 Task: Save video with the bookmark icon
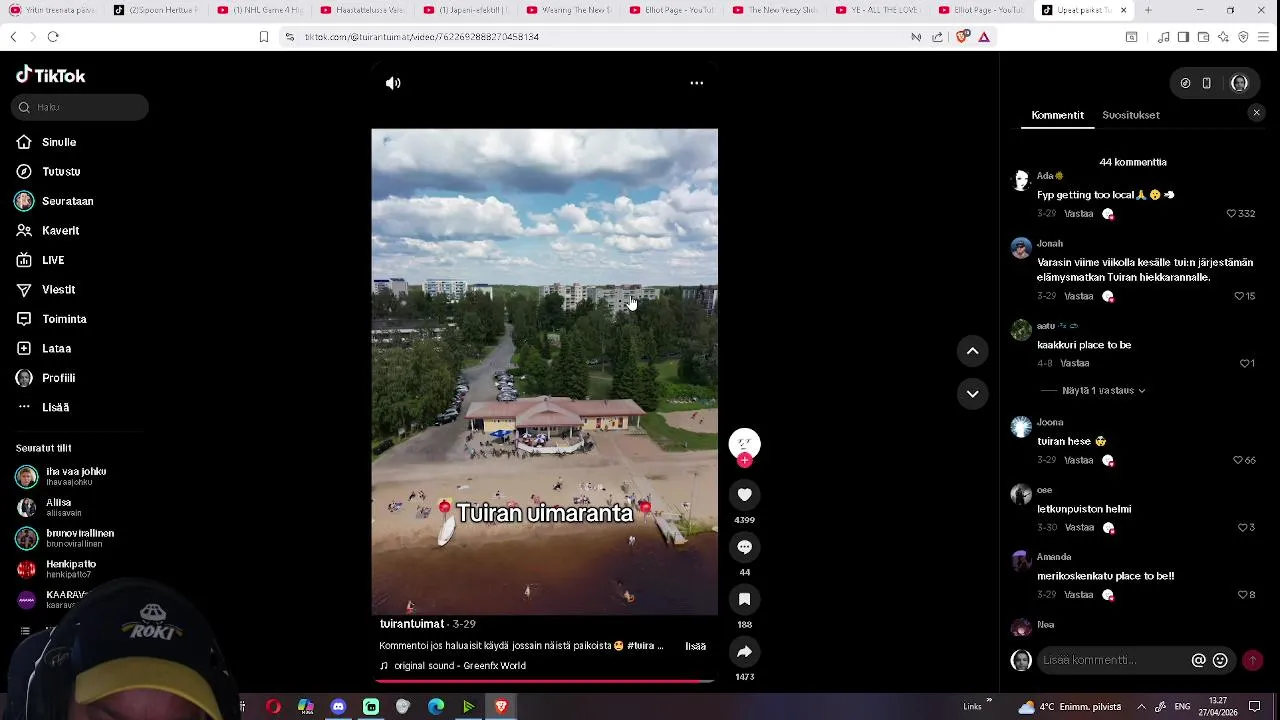[x=745, y=599]
